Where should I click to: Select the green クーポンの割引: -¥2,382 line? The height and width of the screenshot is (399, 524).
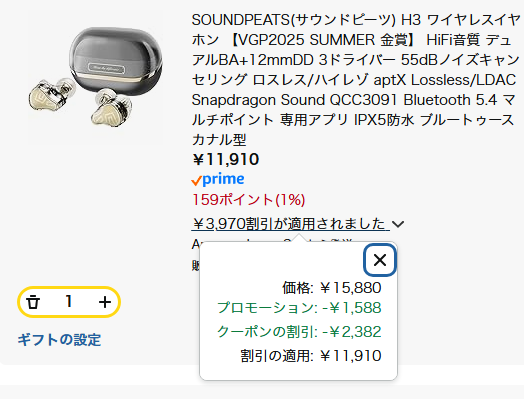tap(299, 332)
